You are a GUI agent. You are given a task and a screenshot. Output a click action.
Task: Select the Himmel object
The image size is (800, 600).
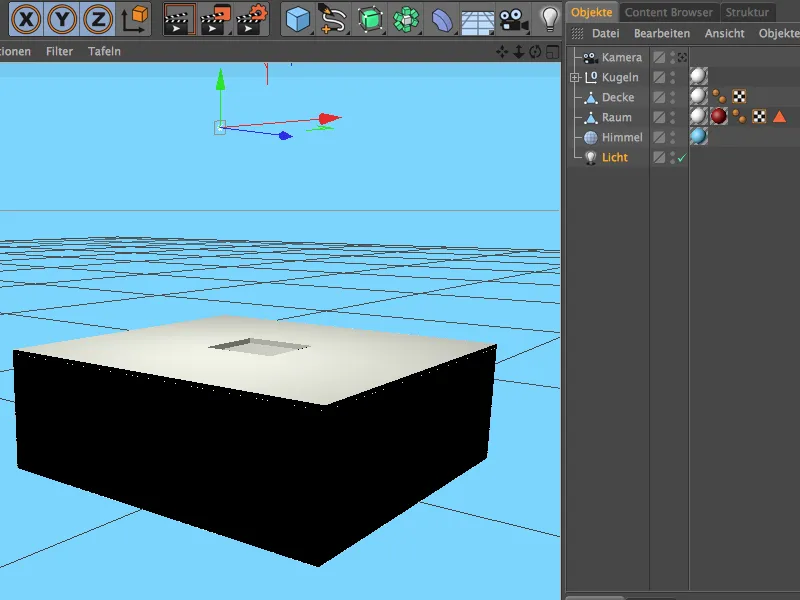(622, 137)
